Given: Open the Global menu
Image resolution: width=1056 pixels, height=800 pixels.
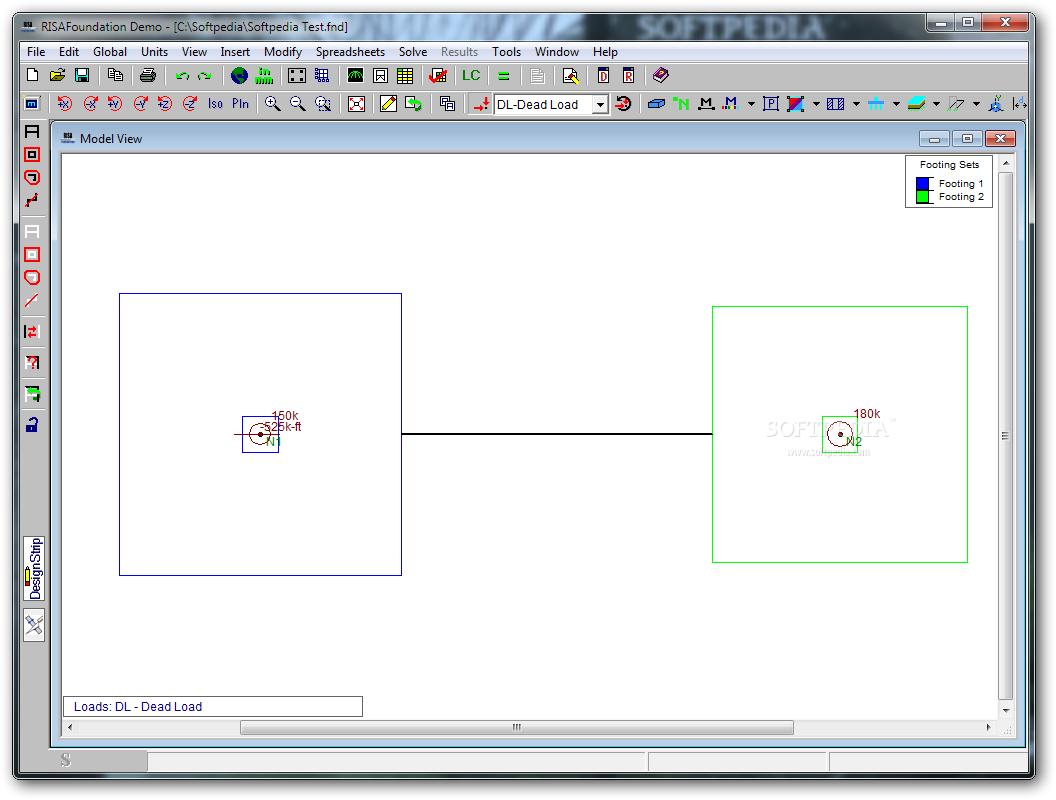Looking at the screenshot, I should [x=110, y=52].
